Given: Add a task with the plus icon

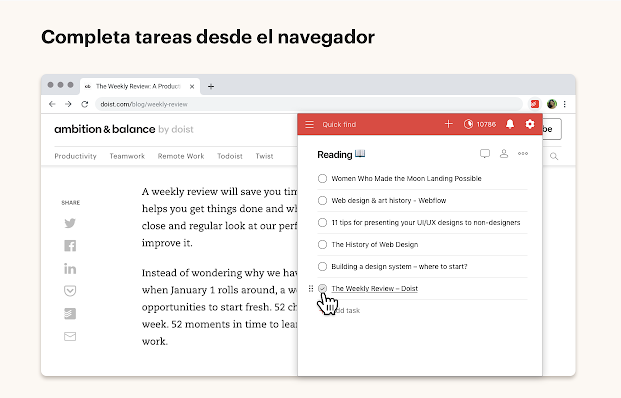Looking at the screenshot, I should (x=448, y=124).
